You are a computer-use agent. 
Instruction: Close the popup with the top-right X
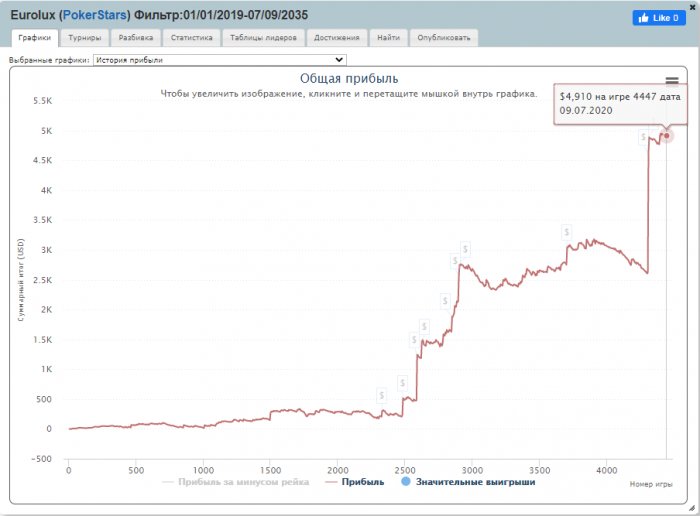[x=693, y=7]
